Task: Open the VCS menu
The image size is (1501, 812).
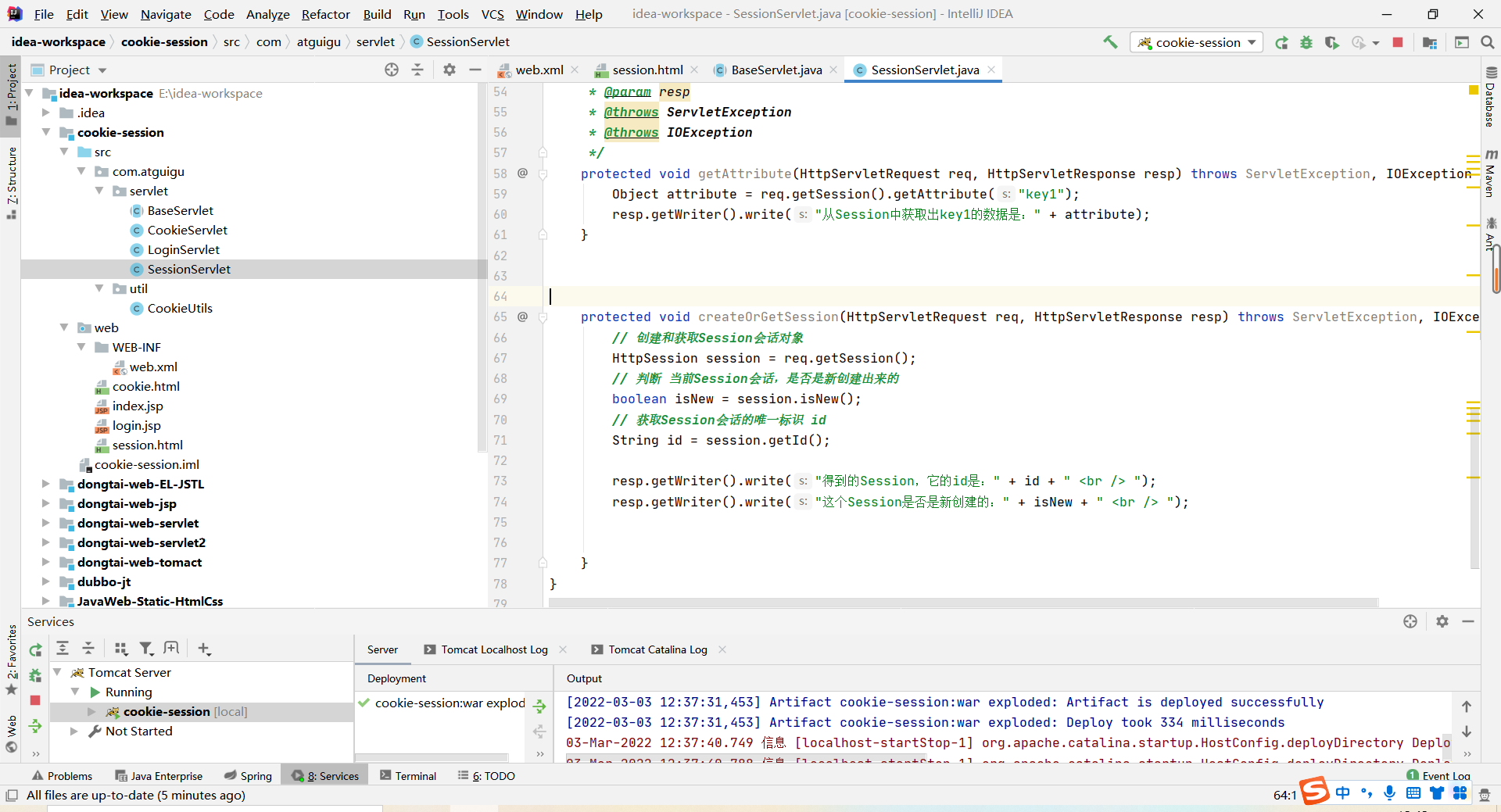Action: [x=493, y=14]
